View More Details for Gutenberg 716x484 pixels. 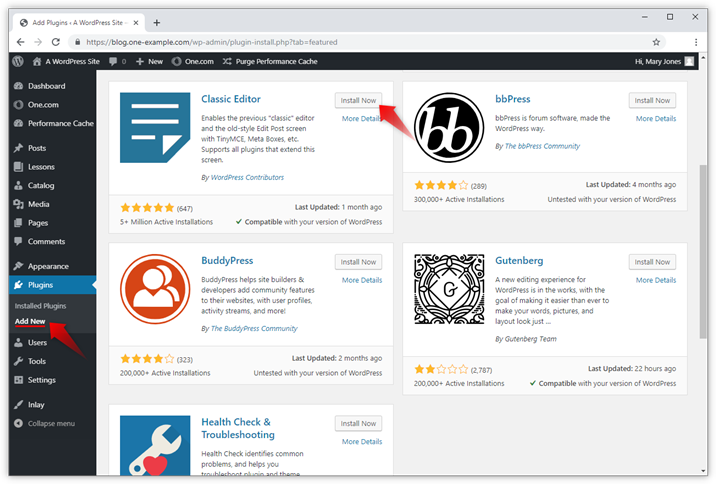(x=656, y=280)
